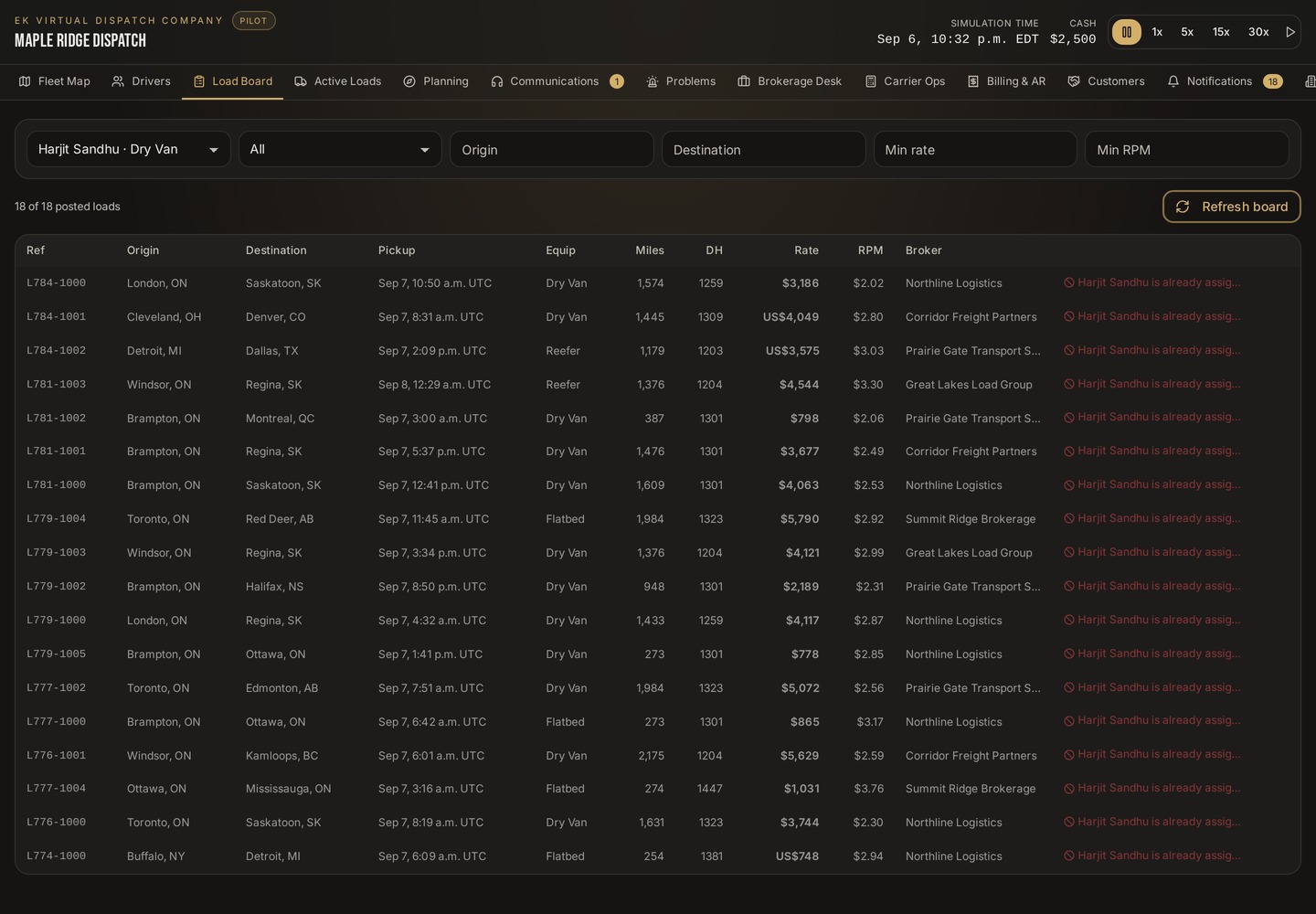Click blocked icon in row L779-1005
Screen dimensions: 1316x914
click(x=1069, y=654)
